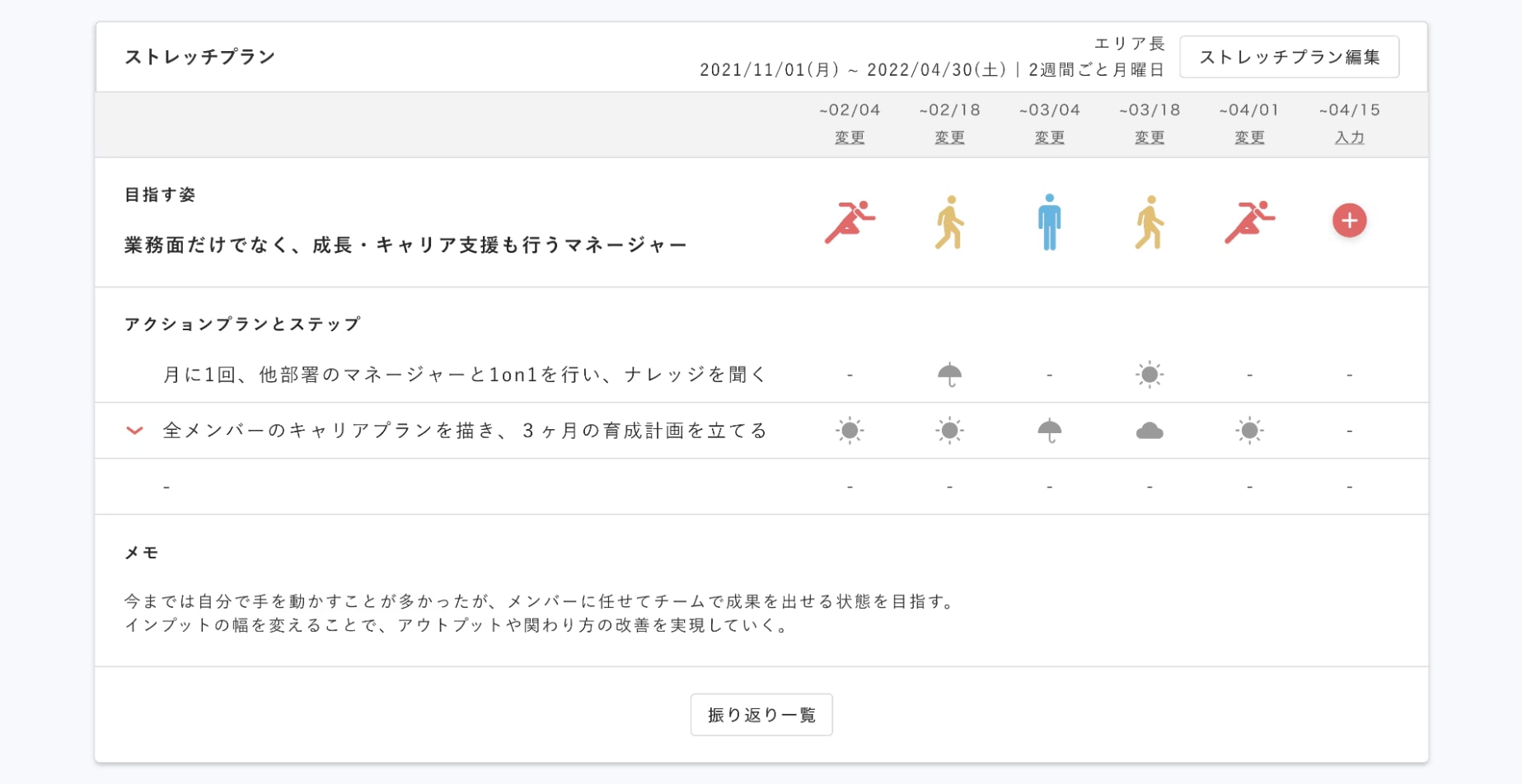Click 入力 link under ~04/15
Image resolution: width=1522 pixels, height=784 pixels.
coord(1349,138)
